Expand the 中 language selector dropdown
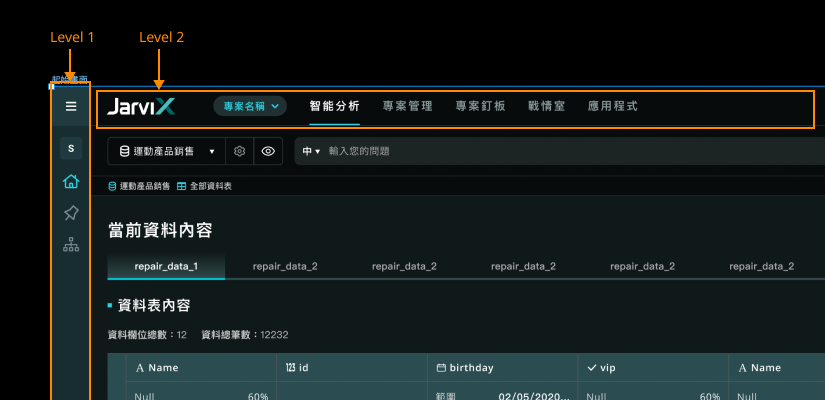Screen dimensions: 825x400 pyautogui.click(x=311, y=152)
